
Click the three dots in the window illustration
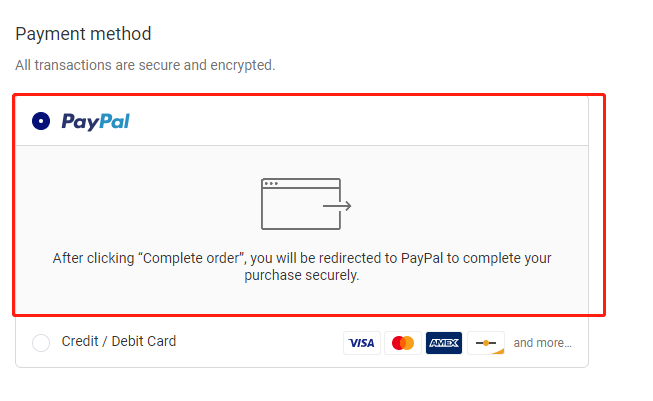pyautogui.click(x=270, y=184)
